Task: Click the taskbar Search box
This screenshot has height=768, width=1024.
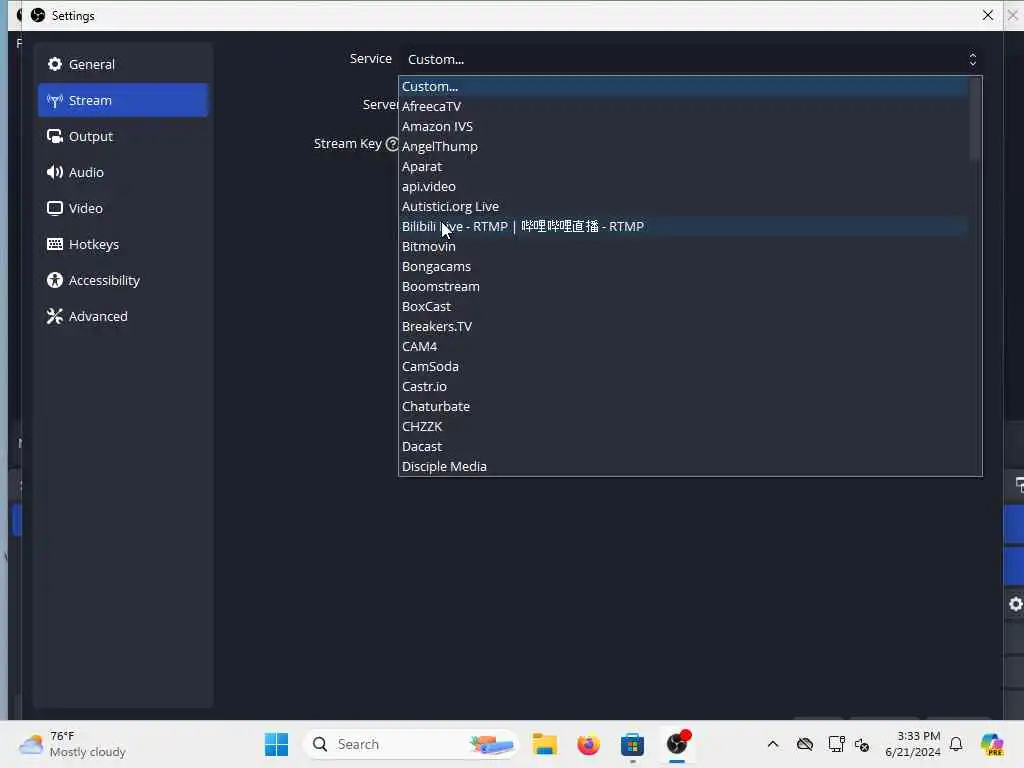Action: [x=411, y=744]
